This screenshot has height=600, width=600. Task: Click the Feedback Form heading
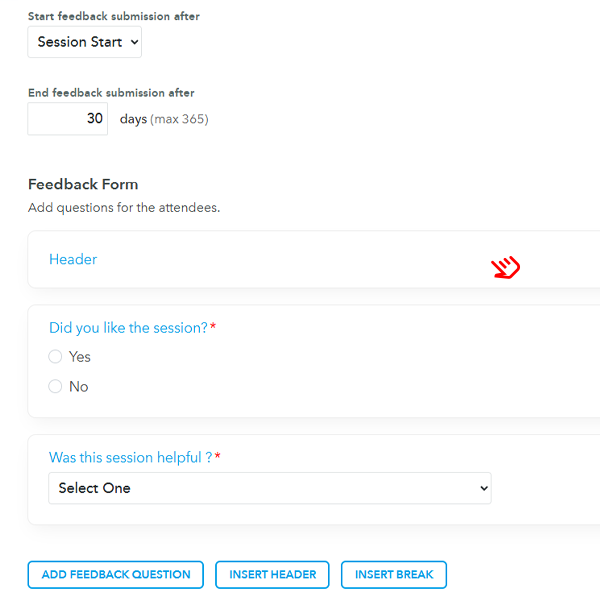83,184
